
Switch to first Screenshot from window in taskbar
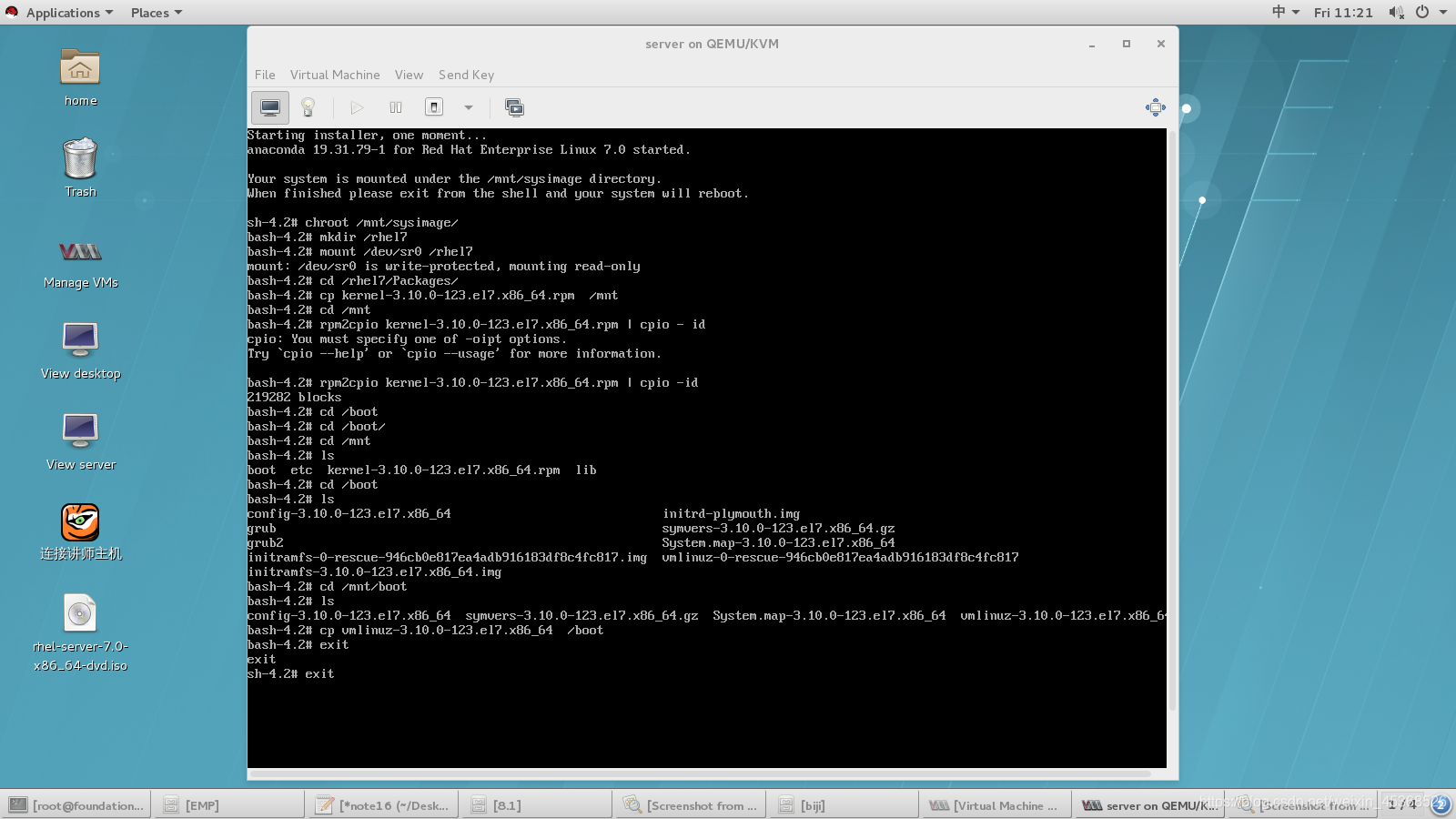690,805
